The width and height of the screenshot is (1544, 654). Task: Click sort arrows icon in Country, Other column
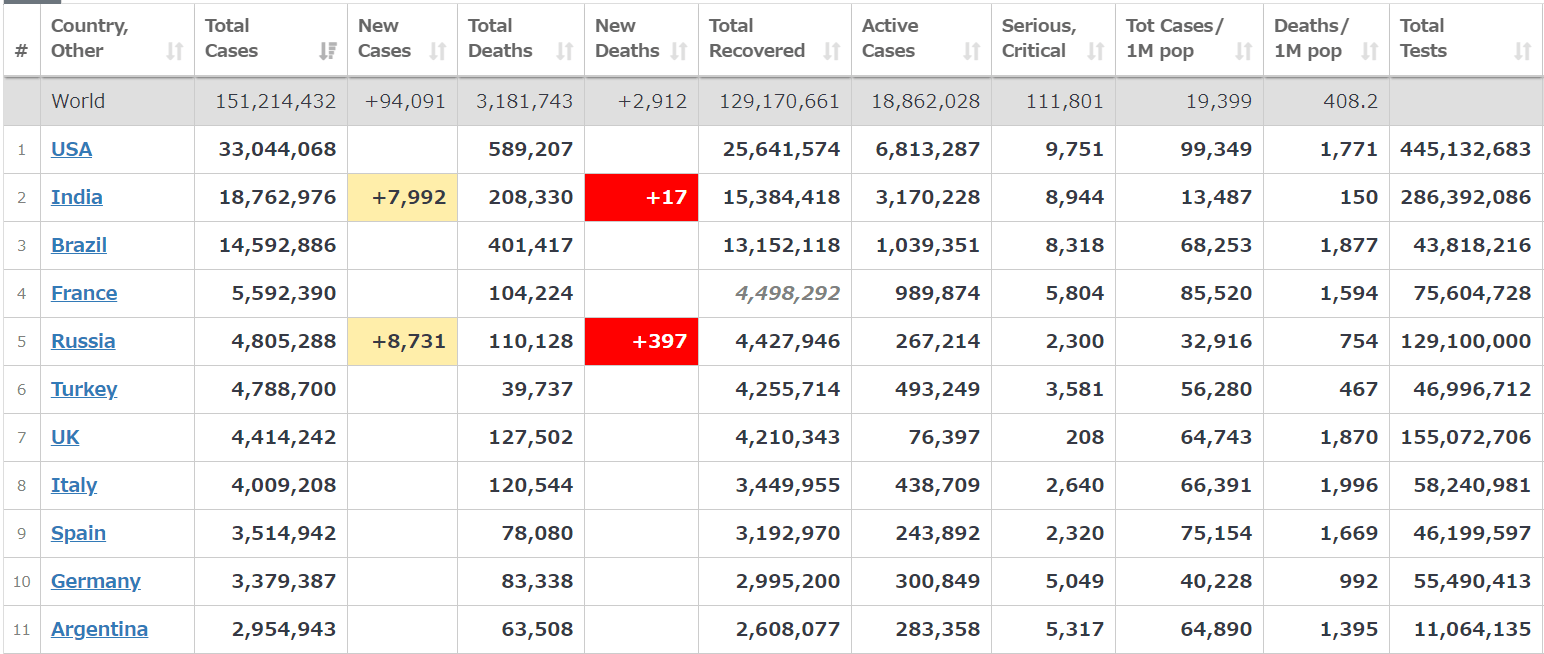coord(175,51)
